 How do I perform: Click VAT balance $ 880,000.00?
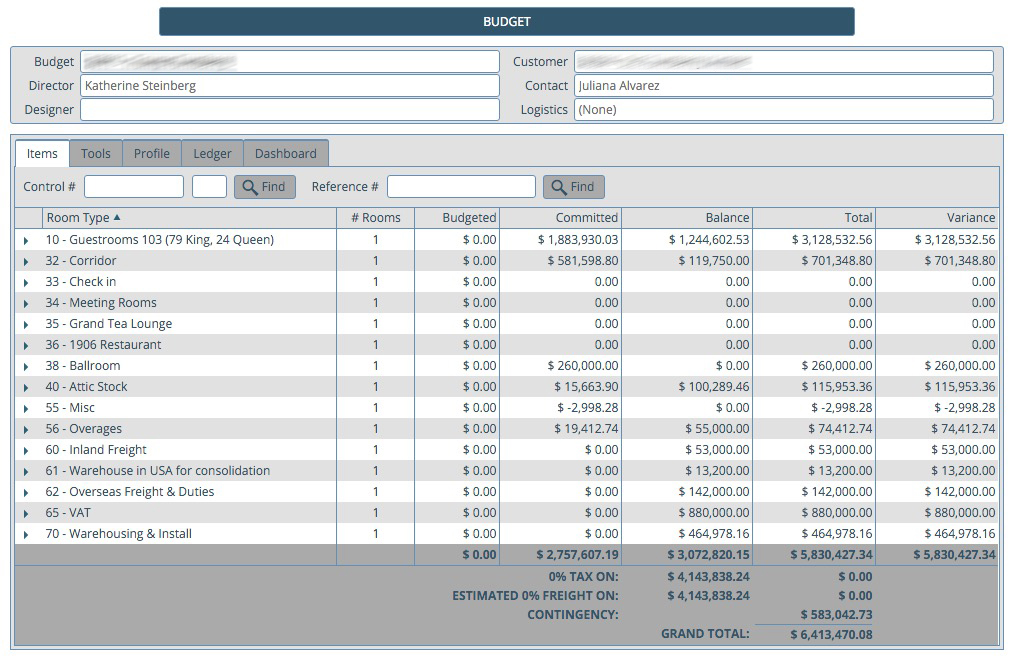[714, 513]
